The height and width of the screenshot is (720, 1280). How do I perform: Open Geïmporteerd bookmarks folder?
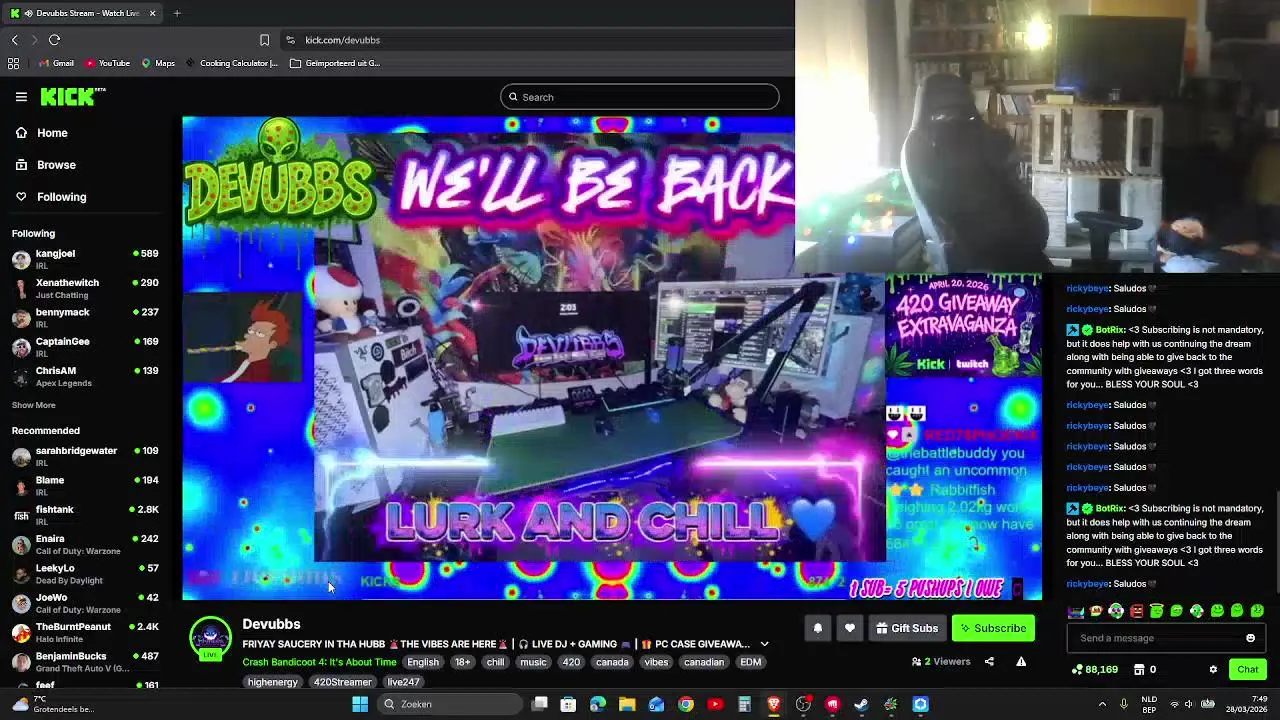coord(335,63)
